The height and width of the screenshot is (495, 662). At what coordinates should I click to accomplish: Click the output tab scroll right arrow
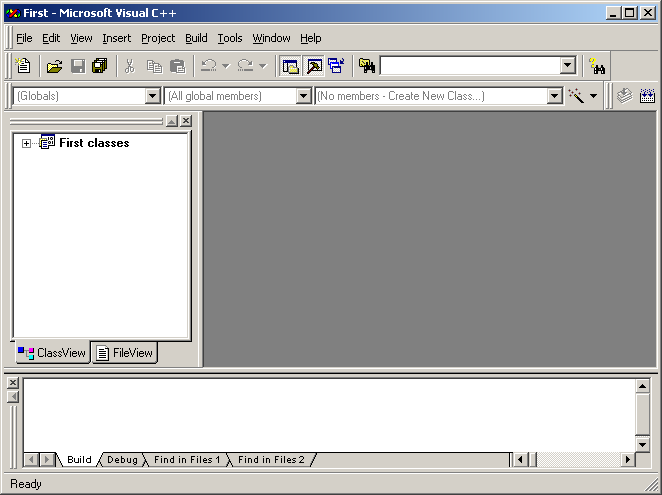pyautogui.click(x=46, y=460)
